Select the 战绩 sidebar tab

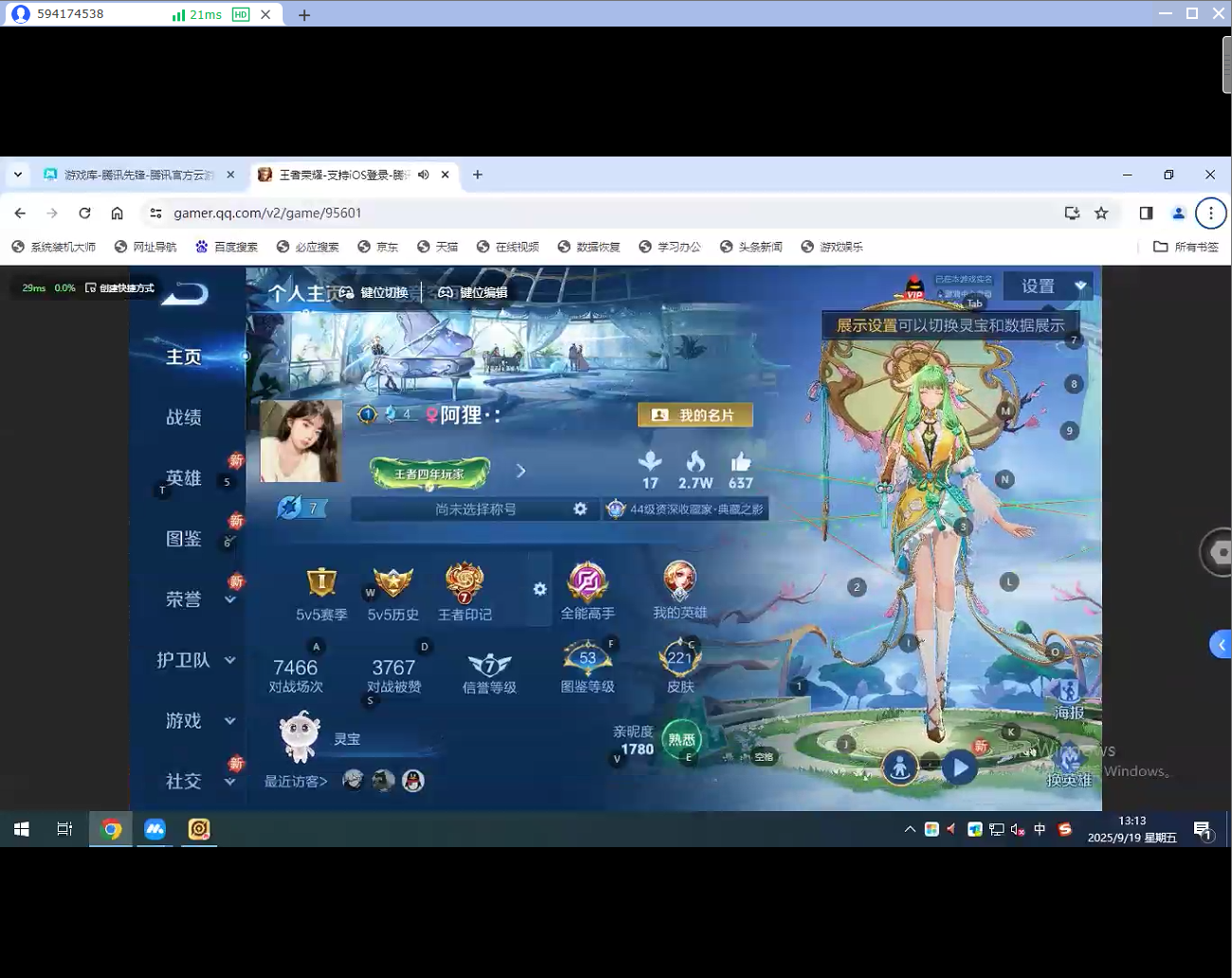[x=184, y=417]
